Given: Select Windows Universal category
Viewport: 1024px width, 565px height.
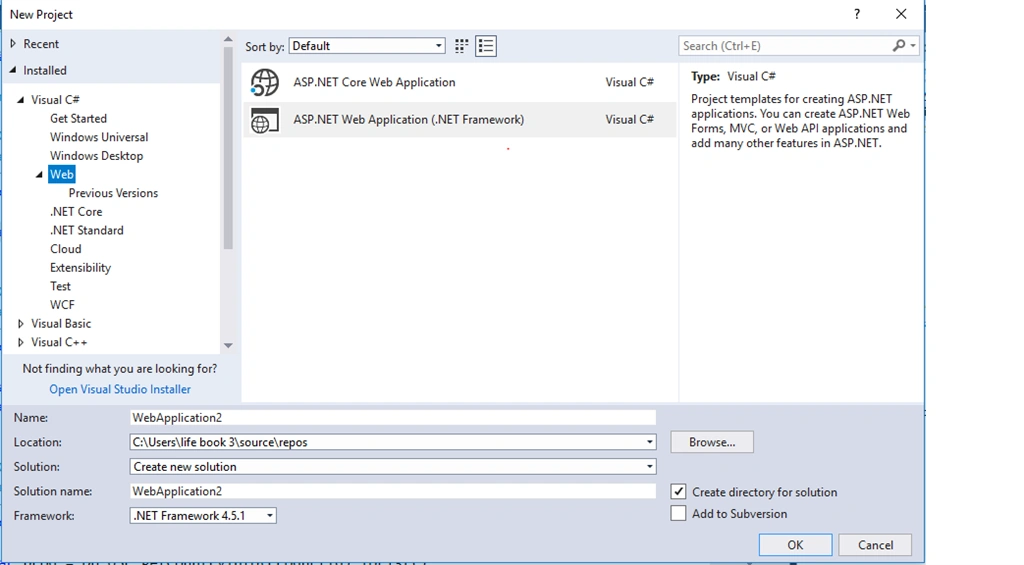Looking at the screenshot, I should click(99, 137).
